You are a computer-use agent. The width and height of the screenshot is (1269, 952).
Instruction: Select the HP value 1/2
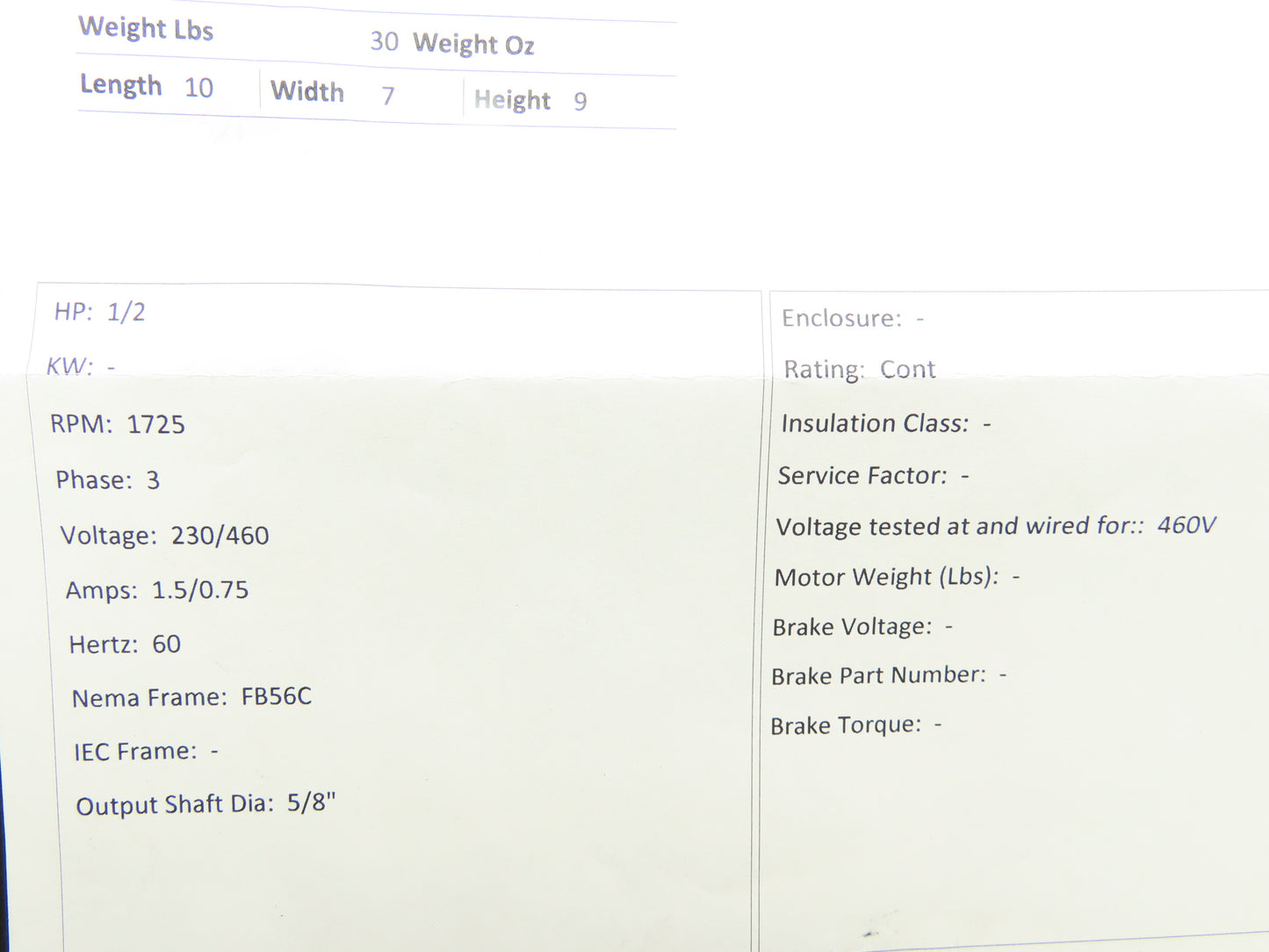click(x=126, y=312)
